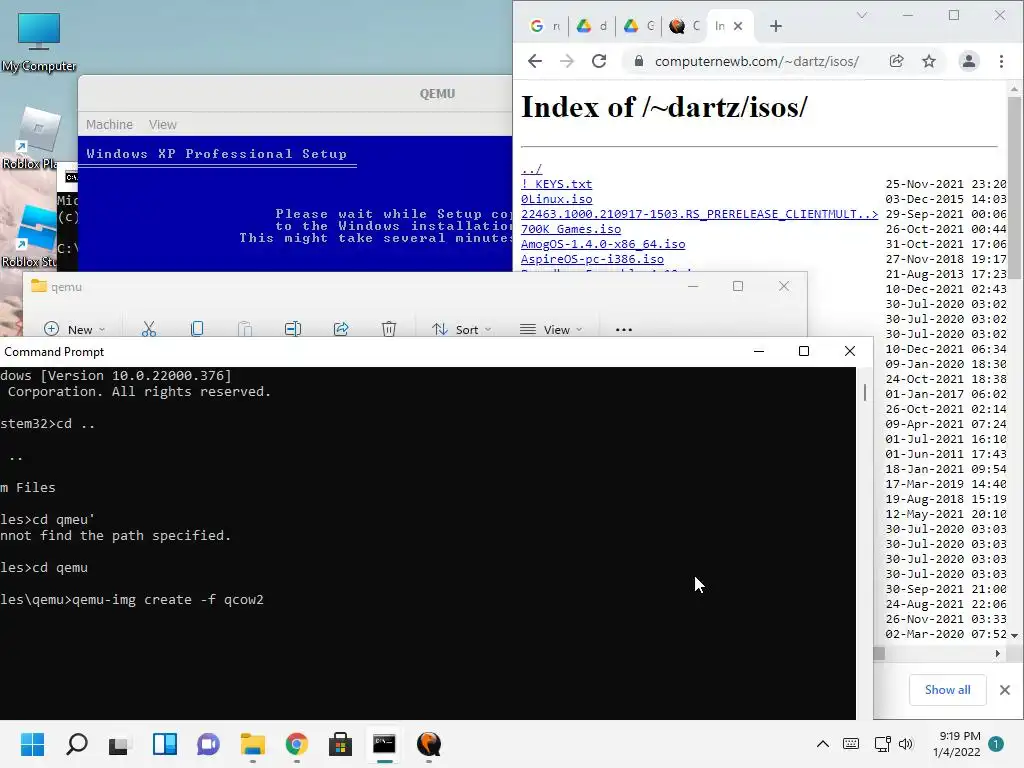Open the volume tray icon

pyautogui.click(x=906, y=744)
